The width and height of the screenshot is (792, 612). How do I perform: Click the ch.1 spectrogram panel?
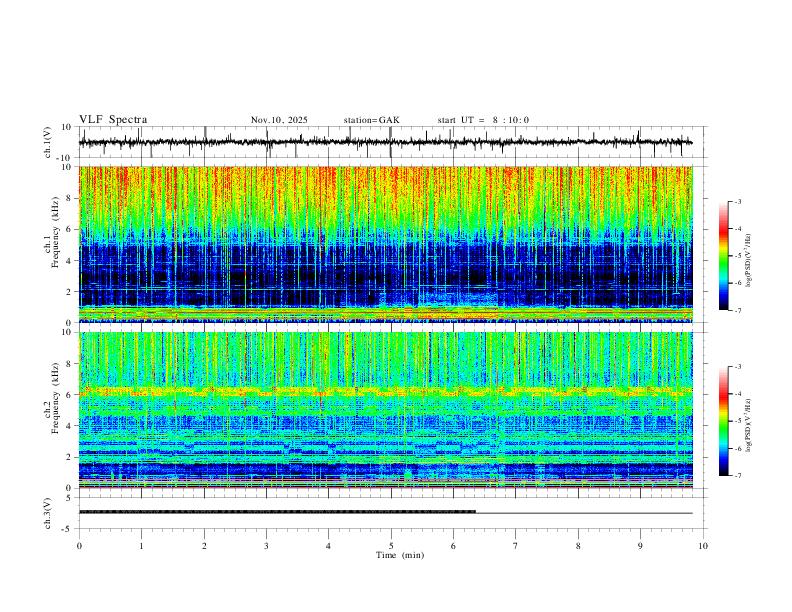385,244
